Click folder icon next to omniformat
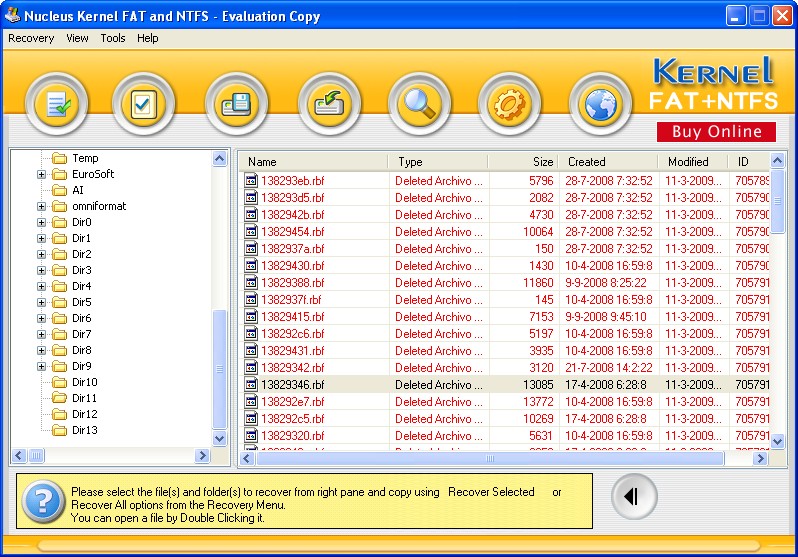 coord(60,206)
